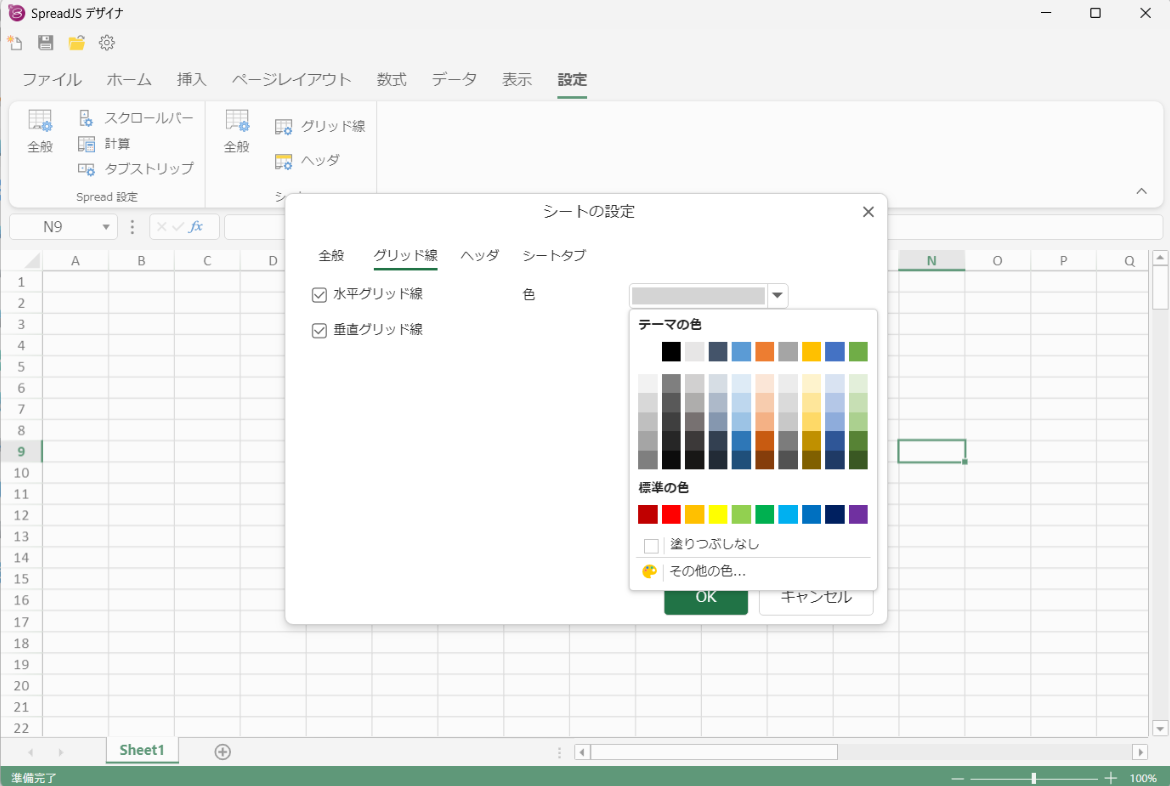
Task: Click the zoom in plus icon
Action: pyautogui.click(x=1111, y=778)
